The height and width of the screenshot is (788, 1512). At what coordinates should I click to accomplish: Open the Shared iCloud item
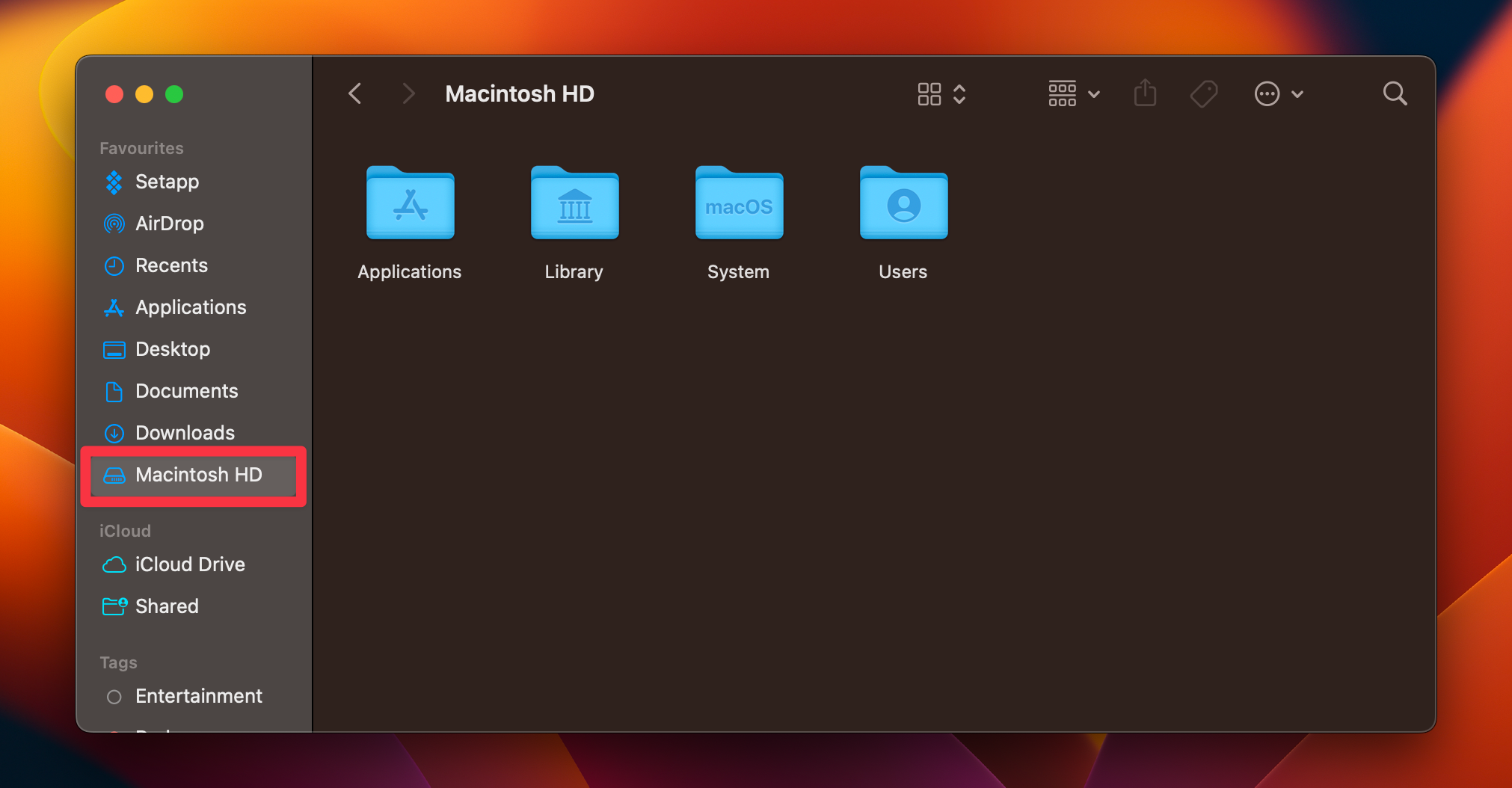click(x=167, y=606)
